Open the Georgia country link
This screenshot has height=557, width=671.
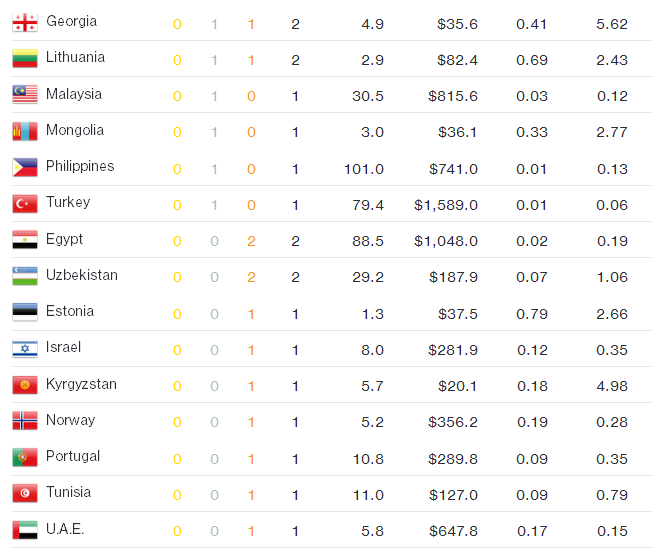[71, 22]
